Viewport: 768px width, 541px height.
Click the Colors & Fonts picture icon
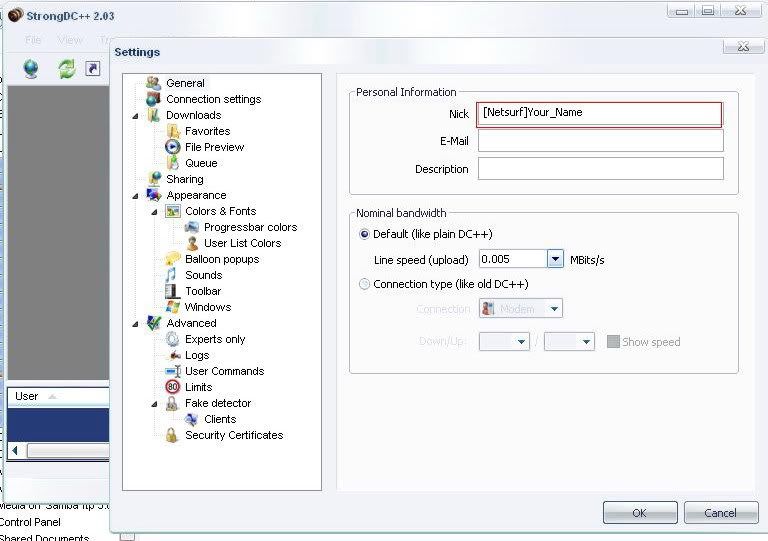[172, 211]
